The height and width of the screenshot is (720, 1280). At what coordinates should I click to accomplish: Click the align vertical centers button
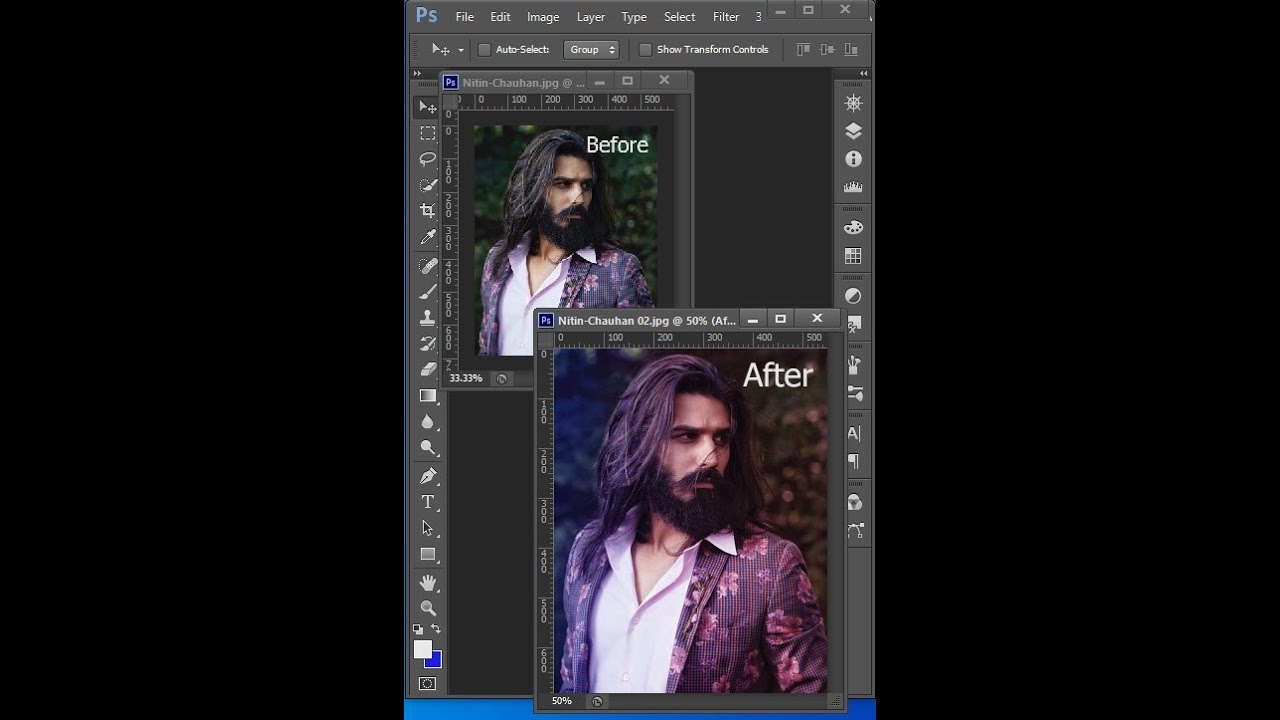pos(827,49)
